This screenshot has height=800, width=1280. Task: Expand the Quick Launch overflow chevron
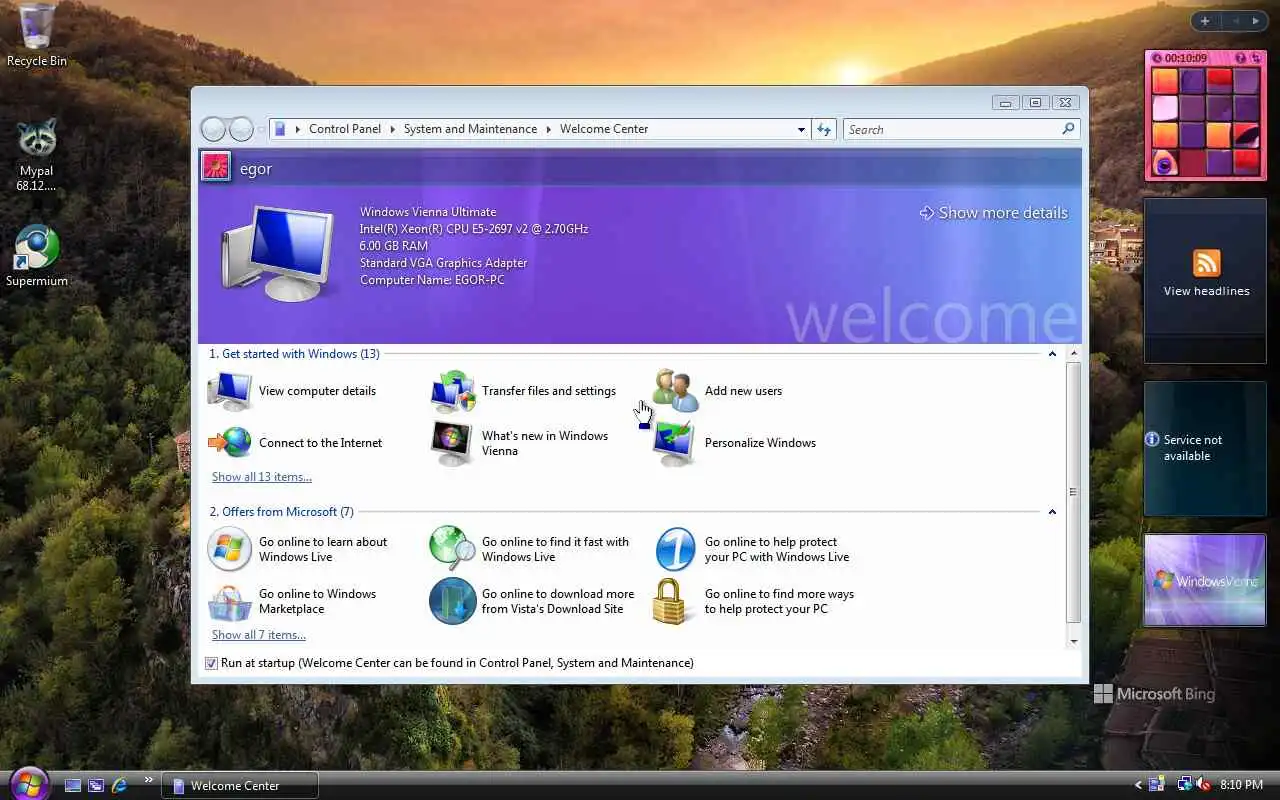click(149, 780)
